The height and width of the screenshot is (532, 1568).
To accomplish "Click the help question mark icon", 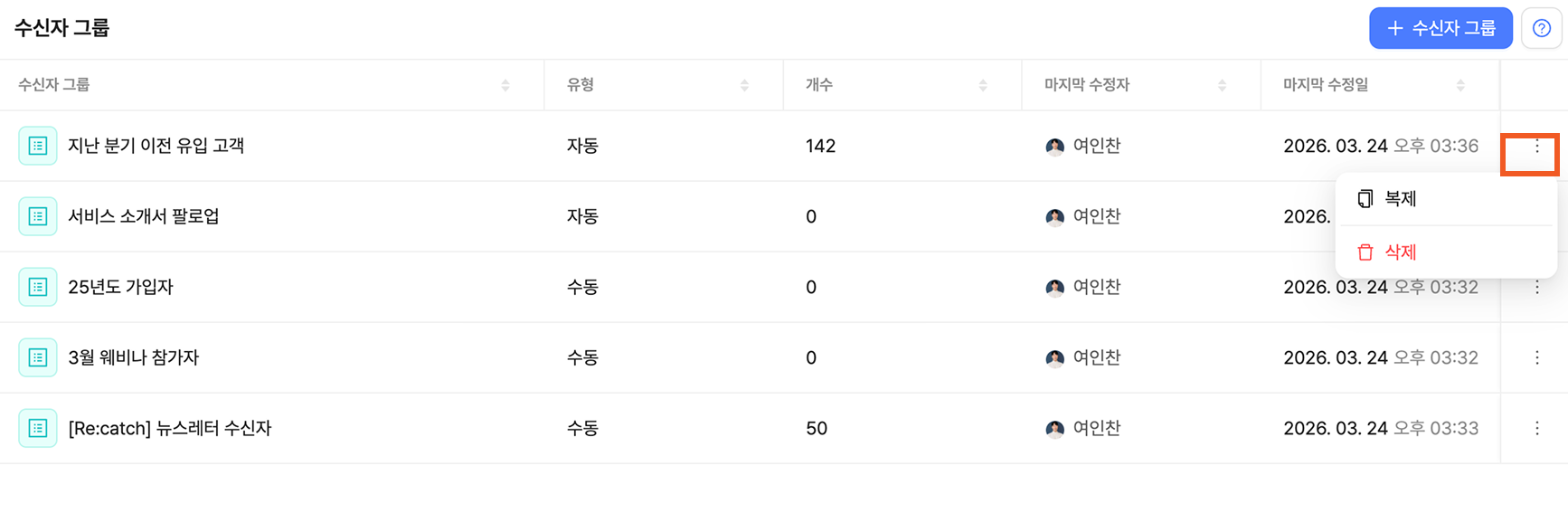I will pyautogui.click(x=1542, y=28).
